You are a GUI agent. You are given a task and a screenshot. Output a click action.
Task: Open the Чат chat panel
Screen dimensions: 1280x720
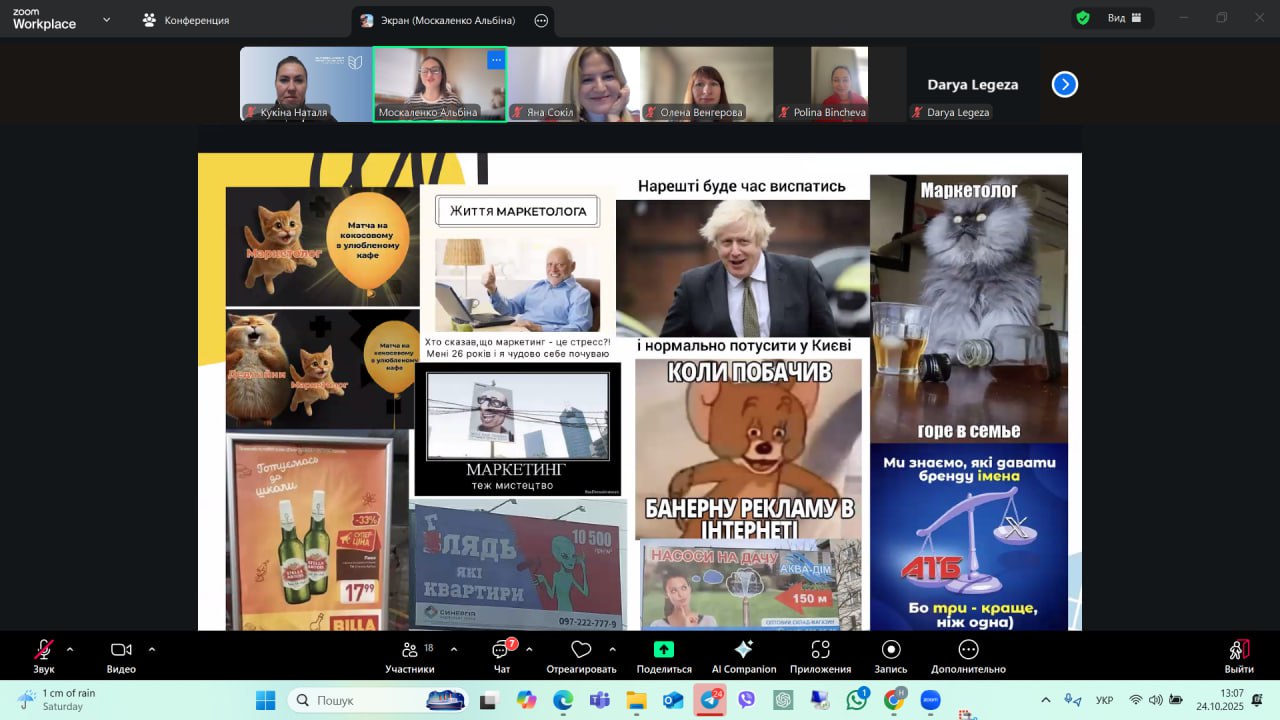pos(502,657)
